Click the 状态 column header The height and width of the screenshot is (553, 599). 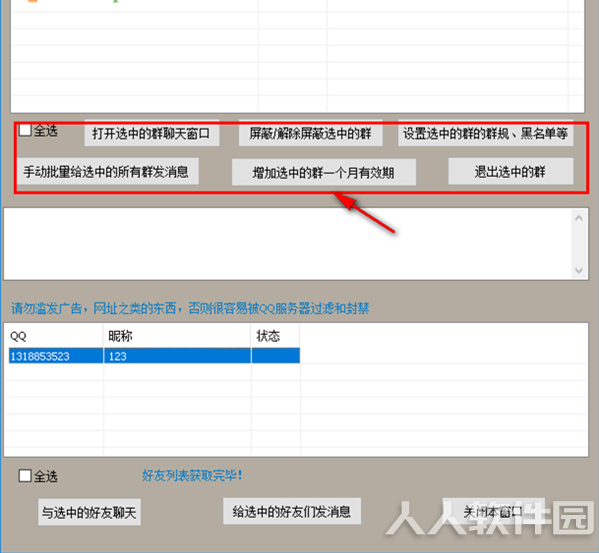(x=275, y=336)
